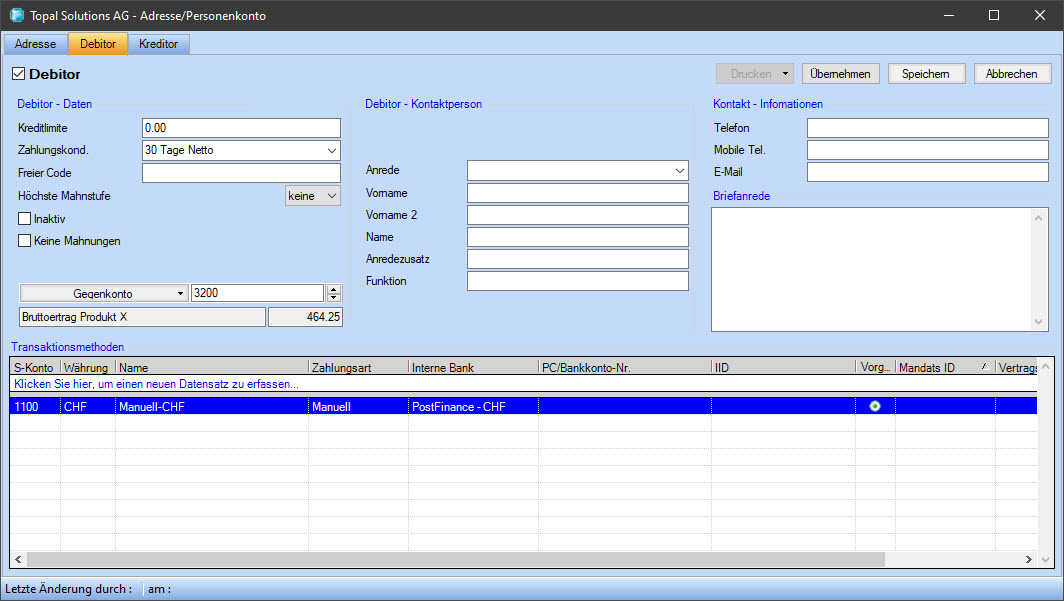This screenshot has width=1064, height=601.
Task: Click the Topal application icon in title bar
Action: click(16, 16)
